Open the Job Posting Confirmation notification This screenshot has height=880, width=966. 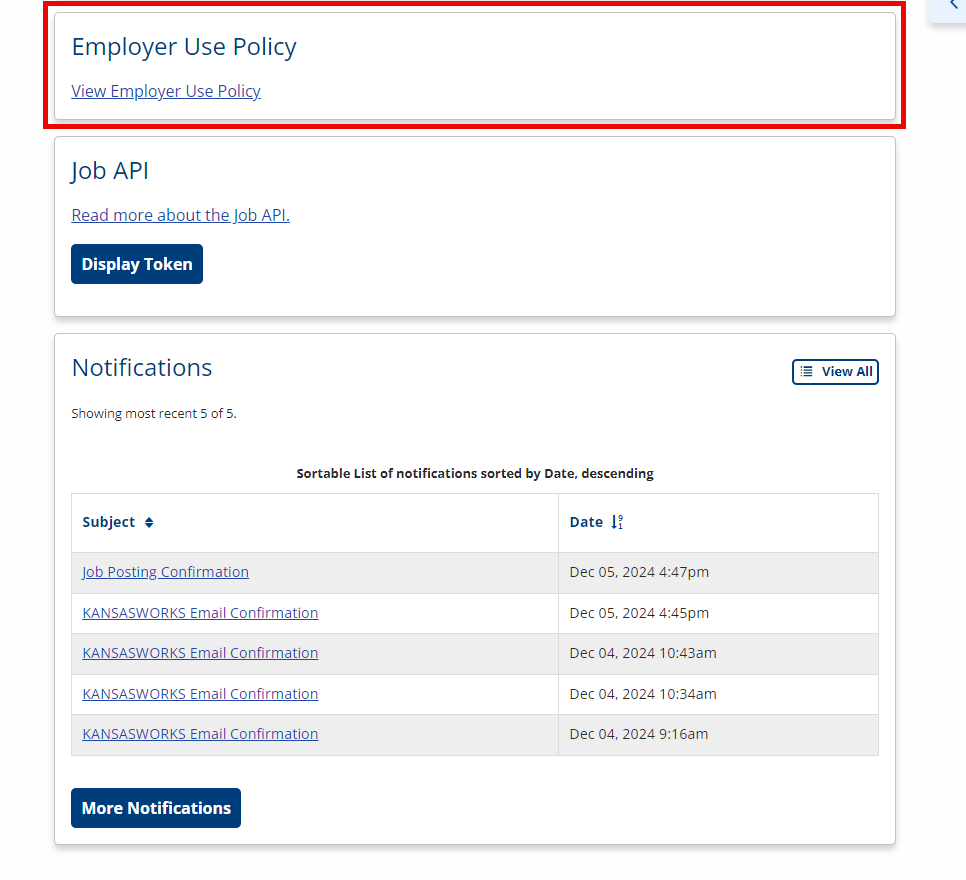pyautogui.click(x=166, y=572)
